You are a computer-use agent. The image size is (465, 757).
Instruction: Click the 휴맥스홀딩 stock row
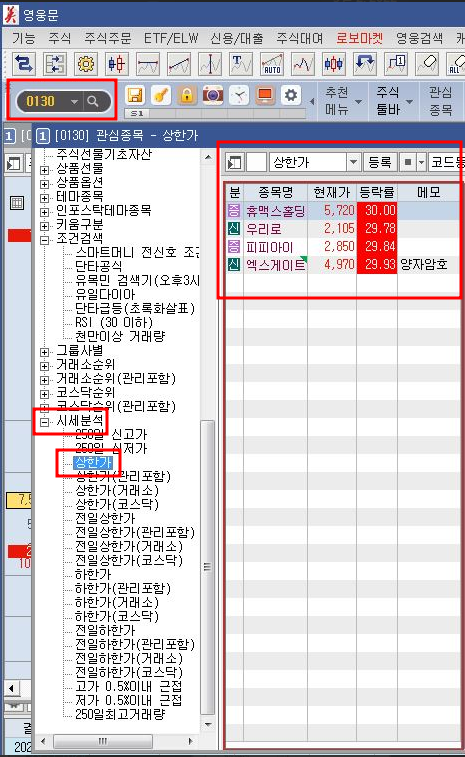tap(342, 210)
